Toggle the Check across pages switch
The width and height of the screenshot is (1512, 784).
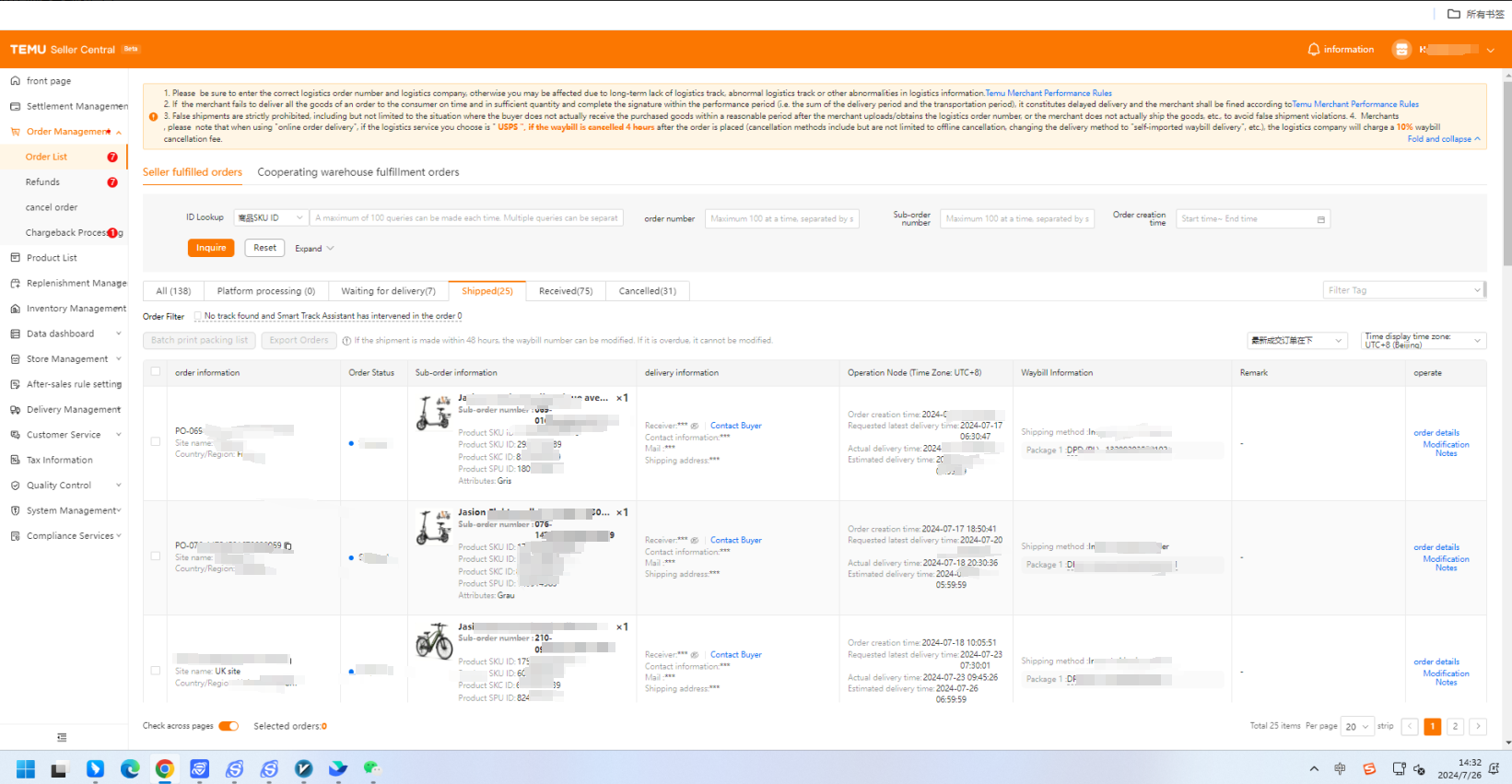click(229, 726)
